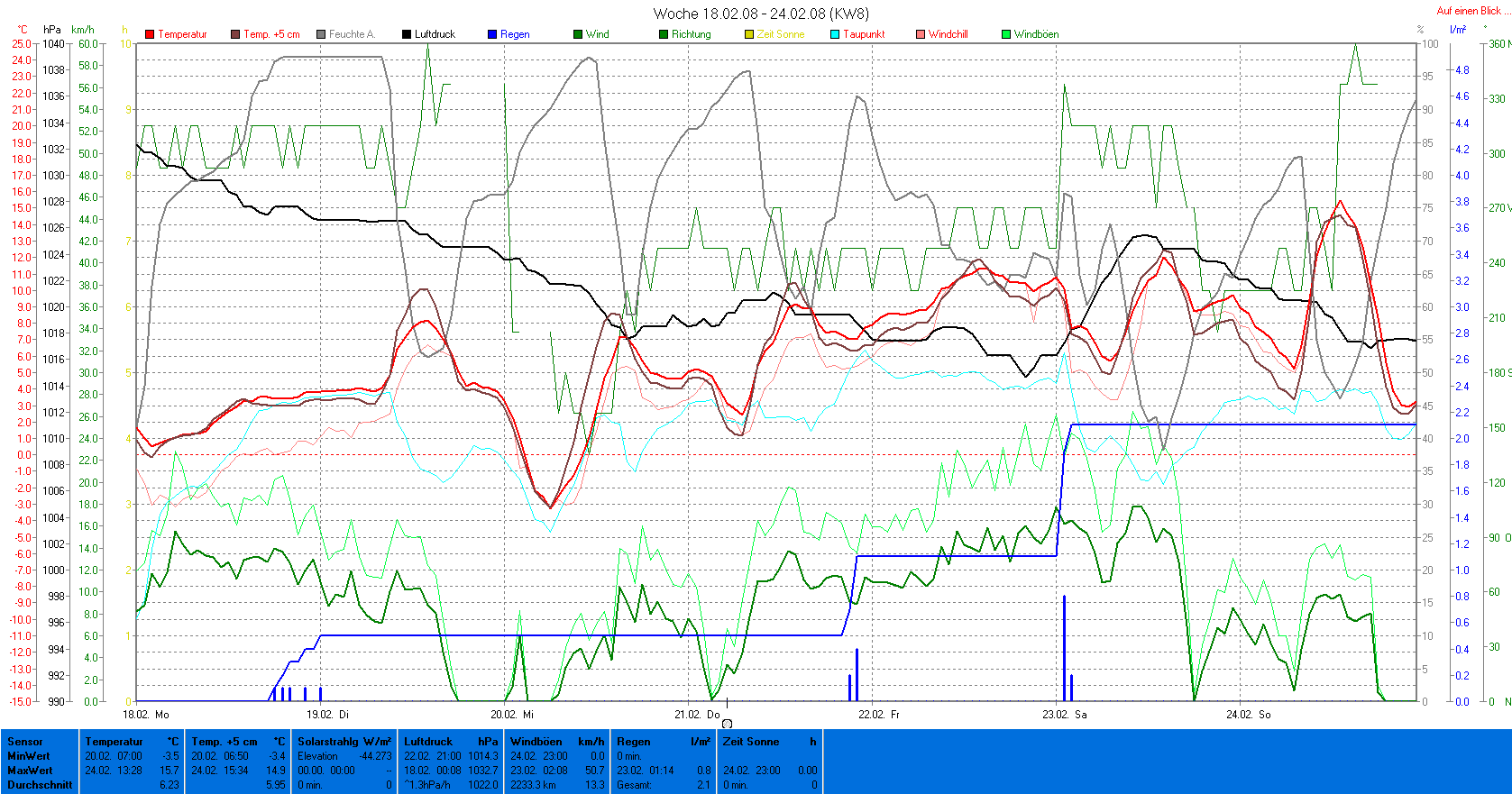The image size is (1512, 794).
Task: Click the Windböen legend label
Action: click(1036, 34)
